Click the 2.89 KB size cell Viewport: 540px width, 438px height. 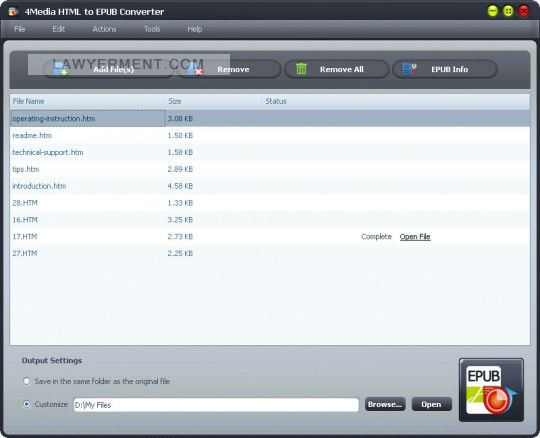tap(180, 169)
